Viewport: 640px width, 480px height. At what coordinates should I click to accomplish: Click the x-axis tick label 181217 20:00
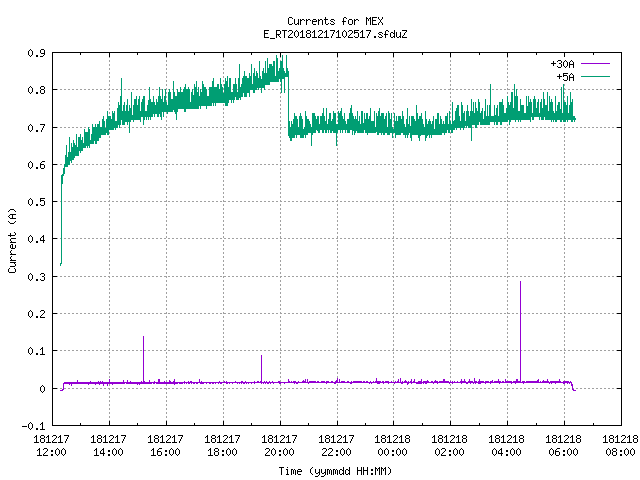pos(279,446)
